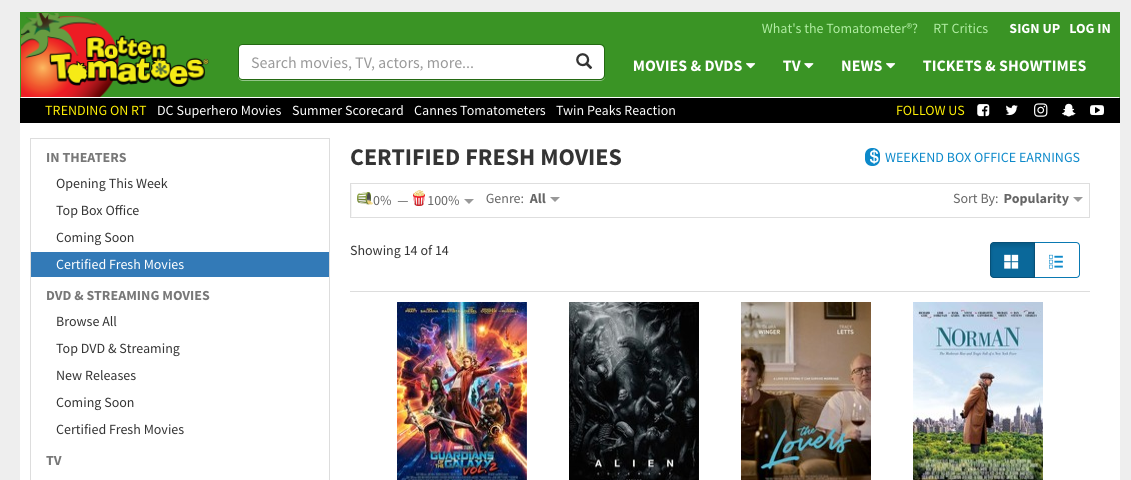
Task: Click SIGN UP
Action: [1034, 28]
